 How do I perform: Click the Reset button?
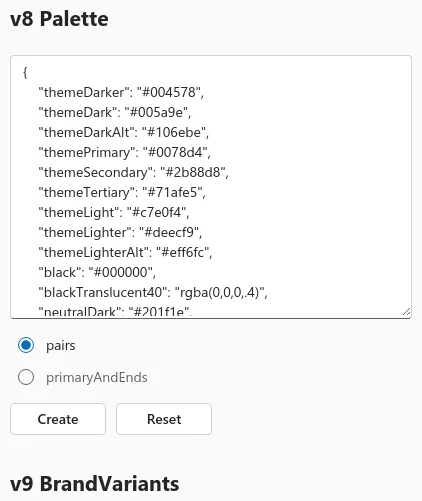[x=164, y=419]
